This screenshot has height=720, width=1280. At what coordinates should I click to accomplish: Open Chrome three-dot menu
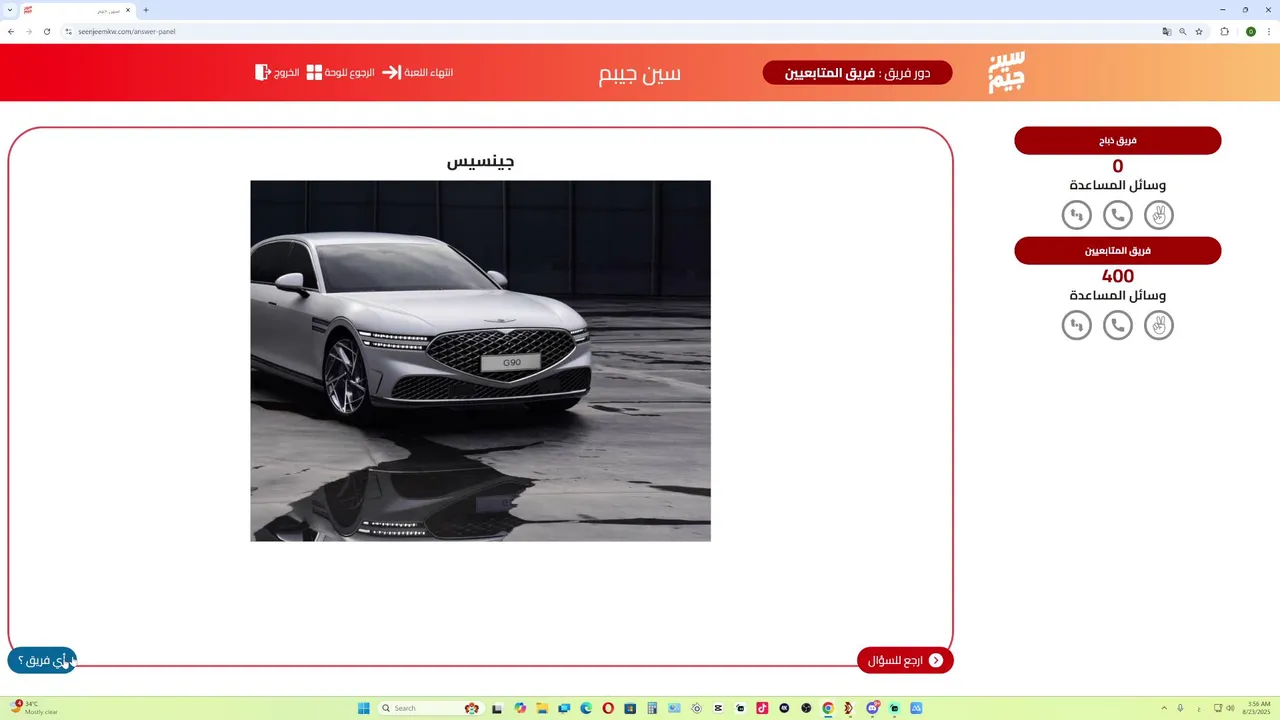point(1269,31)
